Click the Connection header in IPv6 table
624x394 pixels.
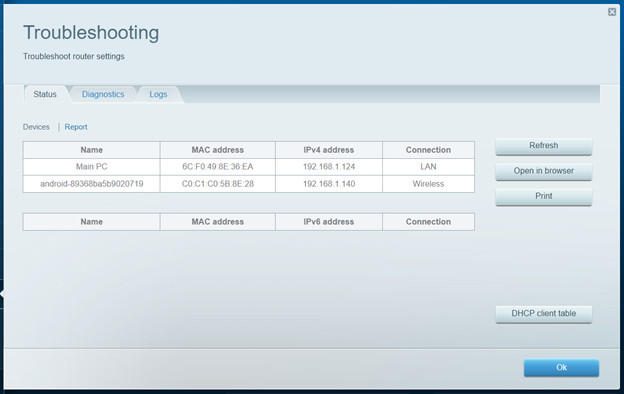[x=428, y=222]
